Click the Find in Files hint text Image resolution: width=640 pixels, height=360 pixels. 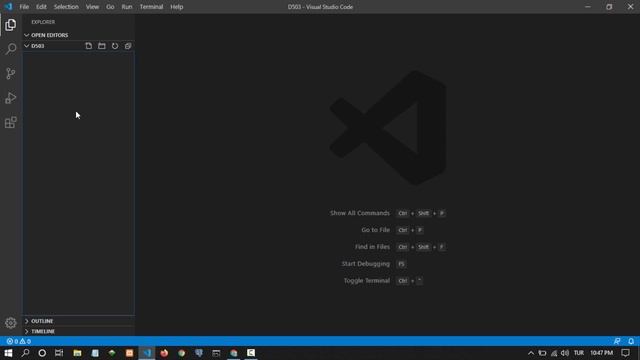click(372, 247)
